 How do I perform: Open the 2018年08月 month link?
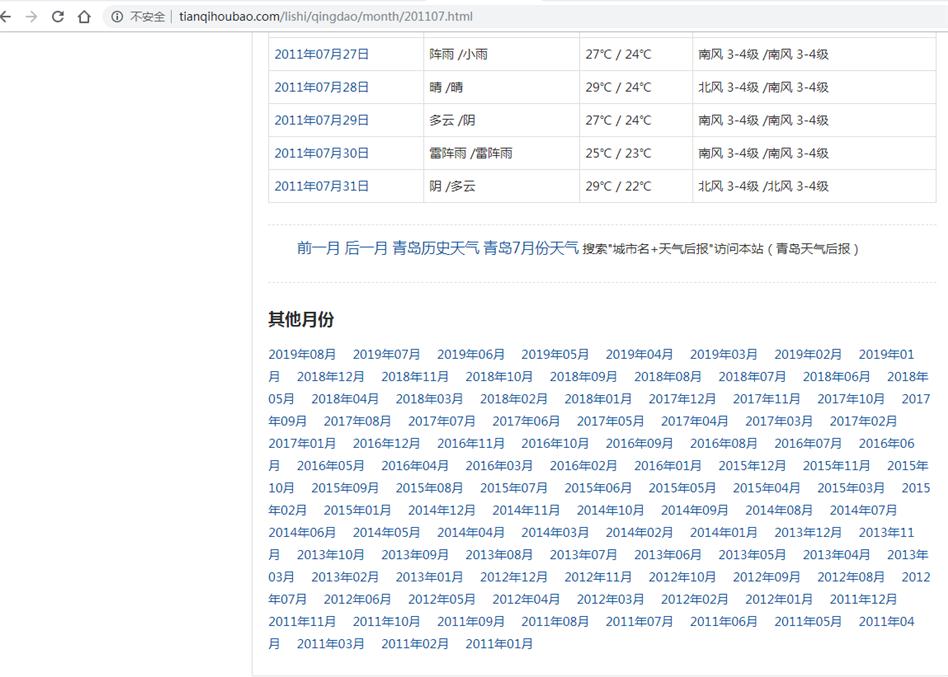pyautogui.click(x=668, y=377)
